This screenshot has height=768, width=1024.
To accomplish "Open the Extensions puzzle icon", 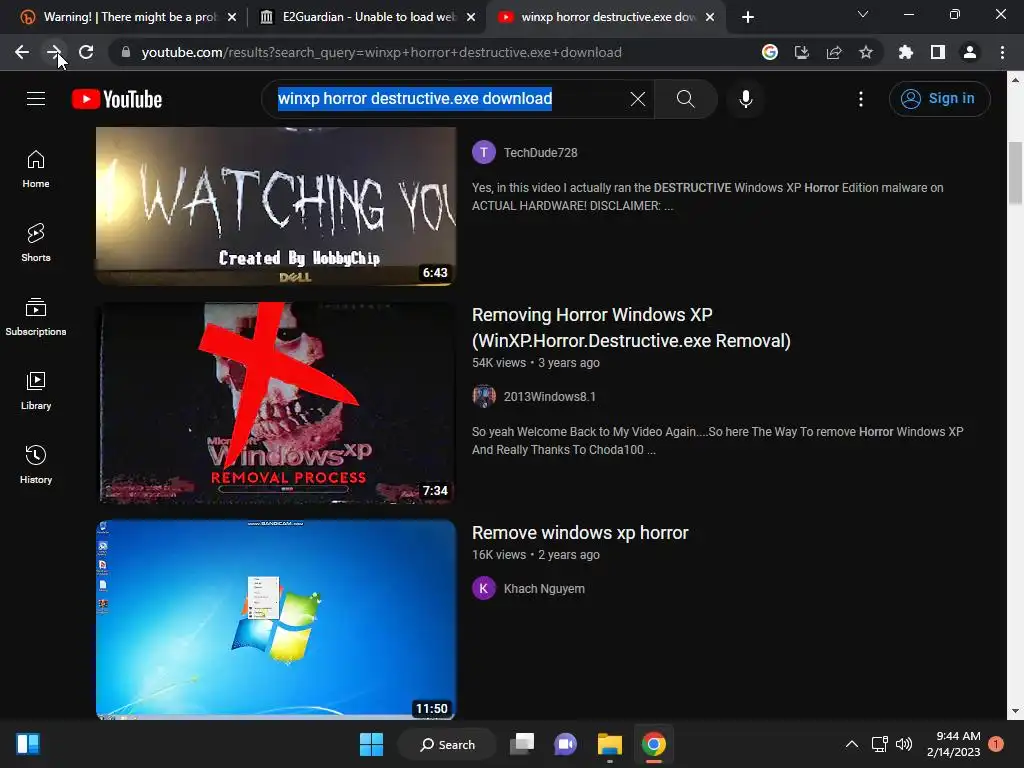I will click(906, 52).
